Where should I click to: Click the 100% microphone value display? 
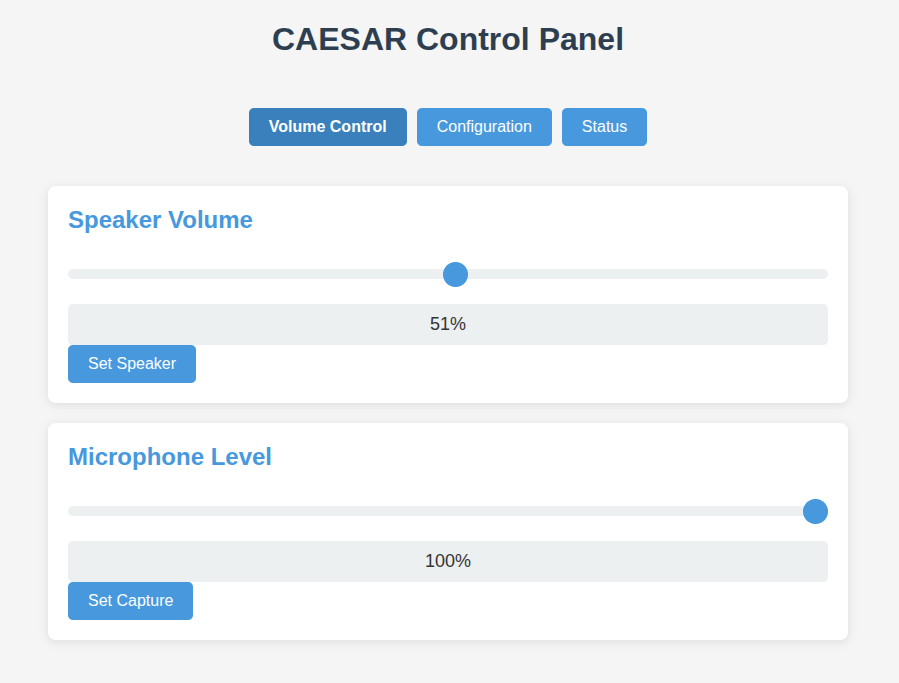(448, 561)
